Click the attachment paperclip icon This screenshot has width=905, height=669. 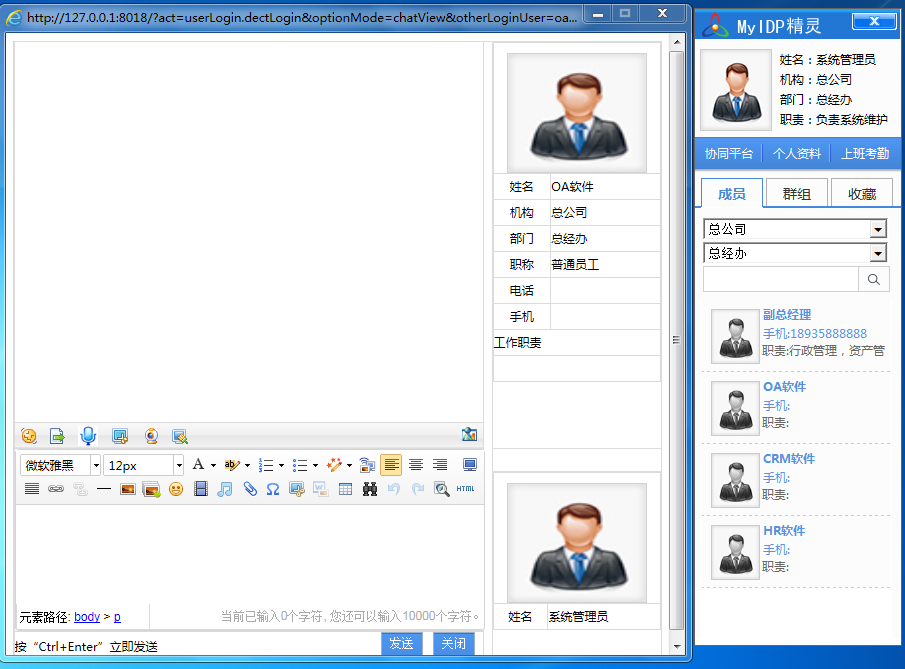tap(250, 489)
